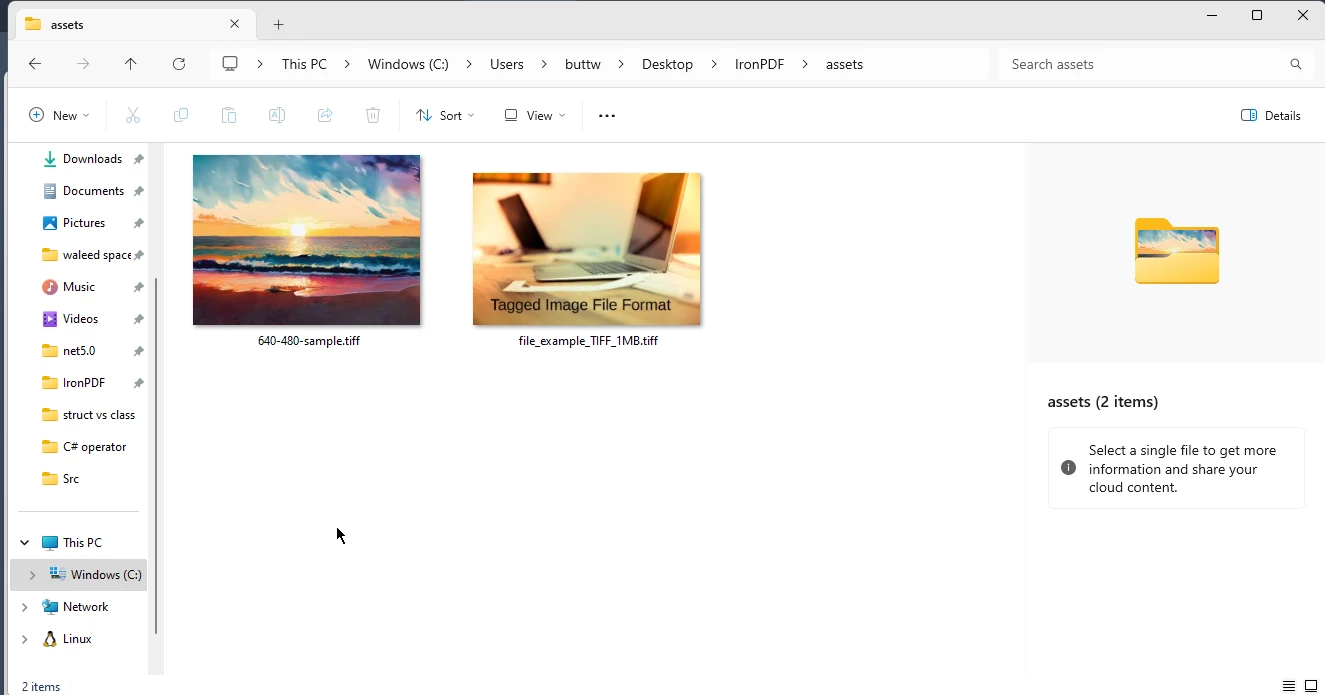The height and width of the screenshot is (695, 1325).
Task: Open Downloads in the sidebar
Action: click(x=92, y=159)
